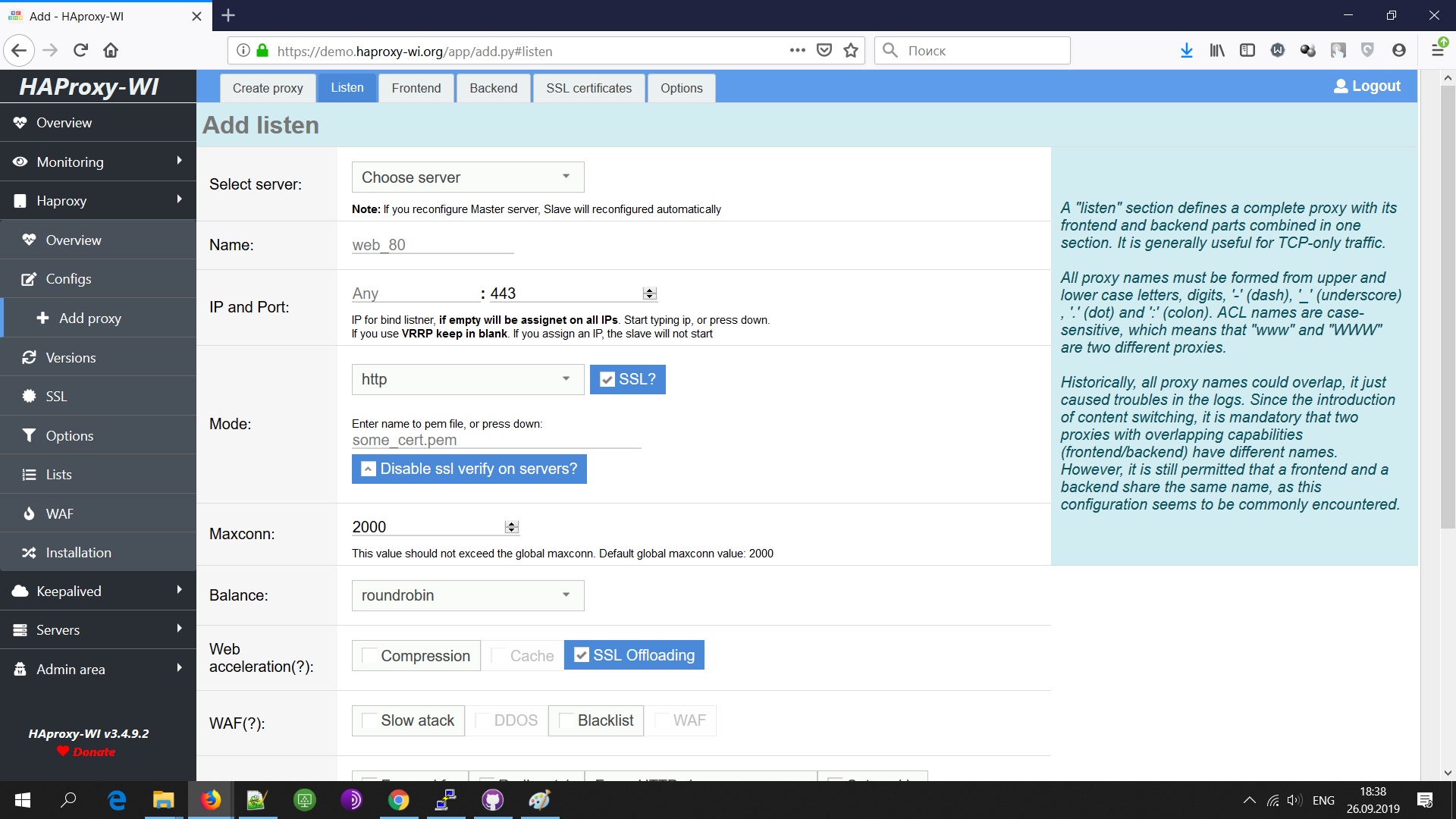
Task: Open Windows Start menu
Action: coord(23,800)
